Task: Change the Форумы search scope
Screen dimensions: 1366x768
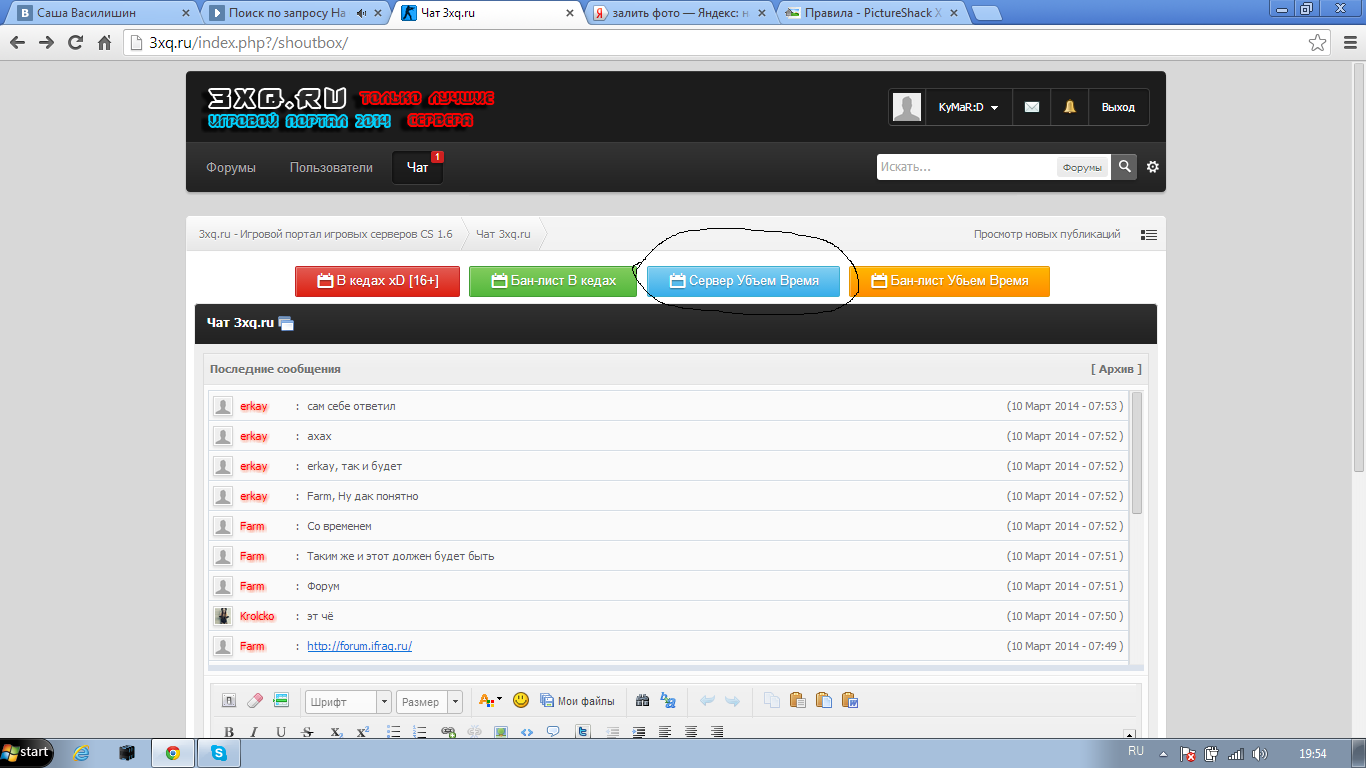Action: click(1083, 167)
